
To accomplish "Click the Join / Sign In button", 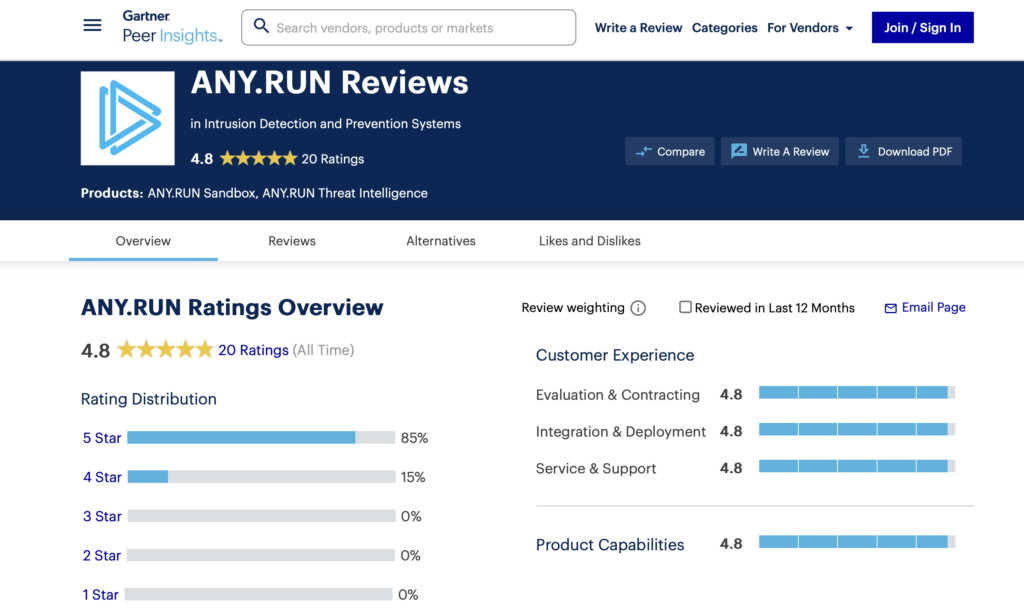I will (922, 28).
